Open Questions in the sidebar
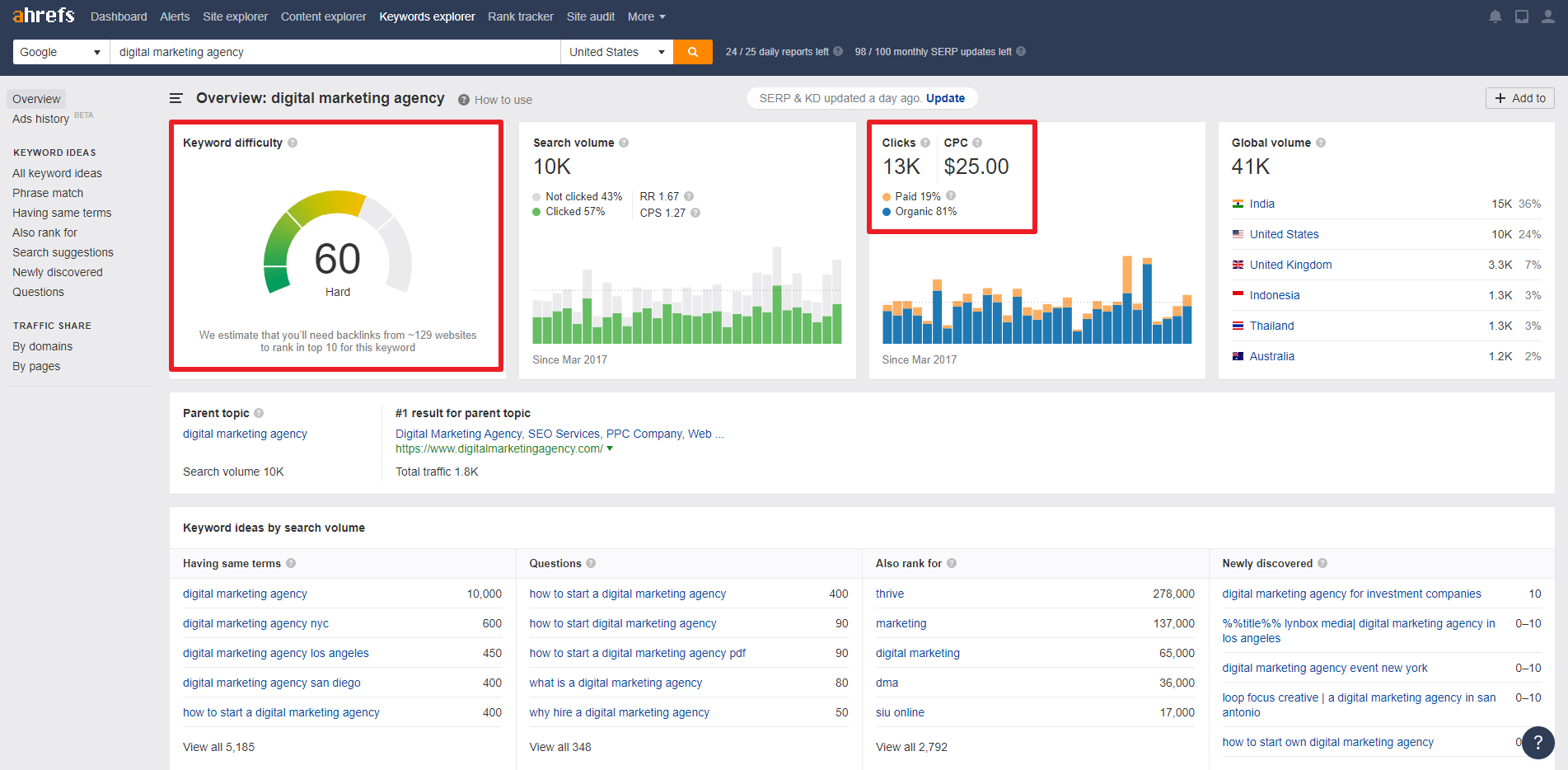 [x=38, y=292]
